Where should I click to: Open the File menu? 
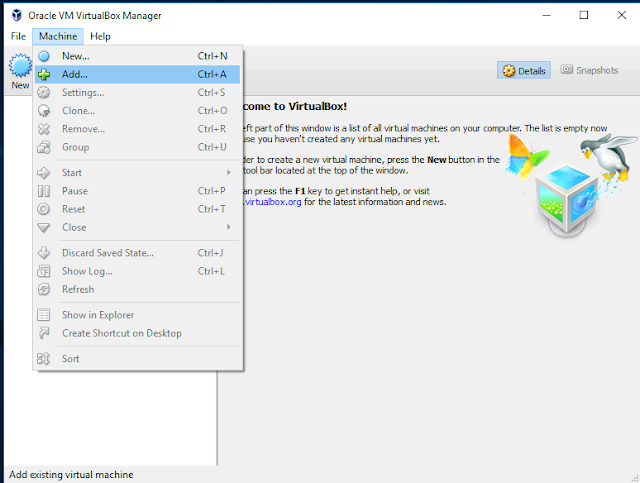[x=18, y=36]
